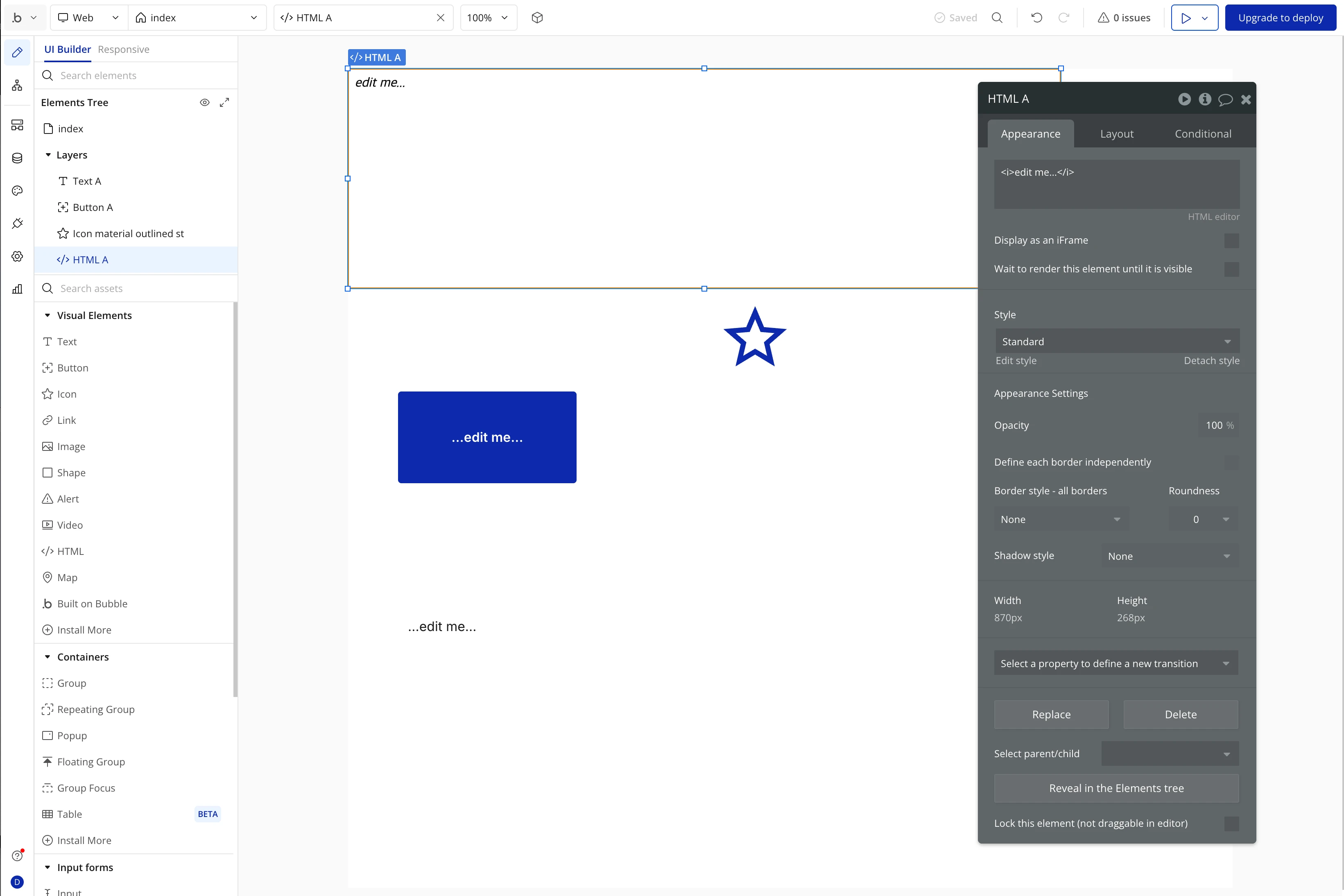Expand the Elements Tree panel
The image size is (1344, 896).
click(224, 102)
